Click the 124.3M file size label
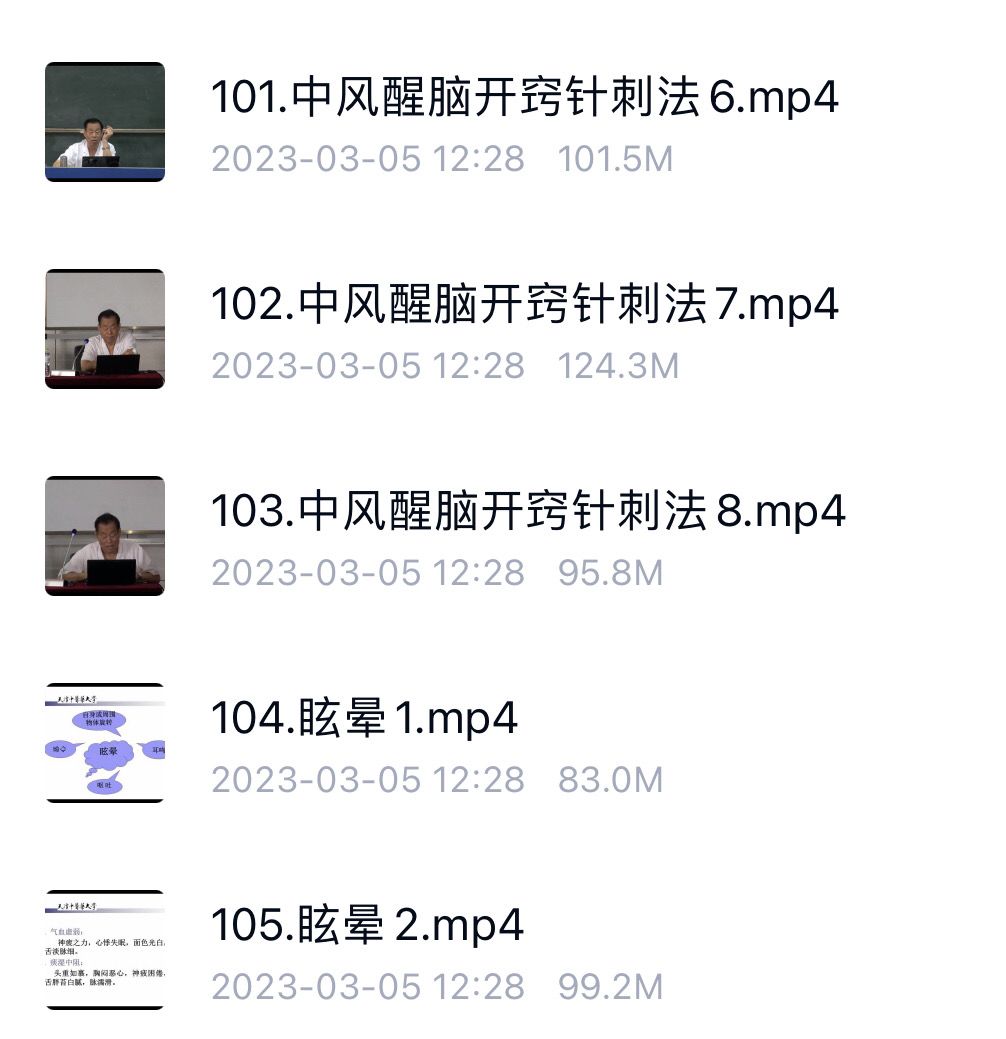 tap(618, 366)
